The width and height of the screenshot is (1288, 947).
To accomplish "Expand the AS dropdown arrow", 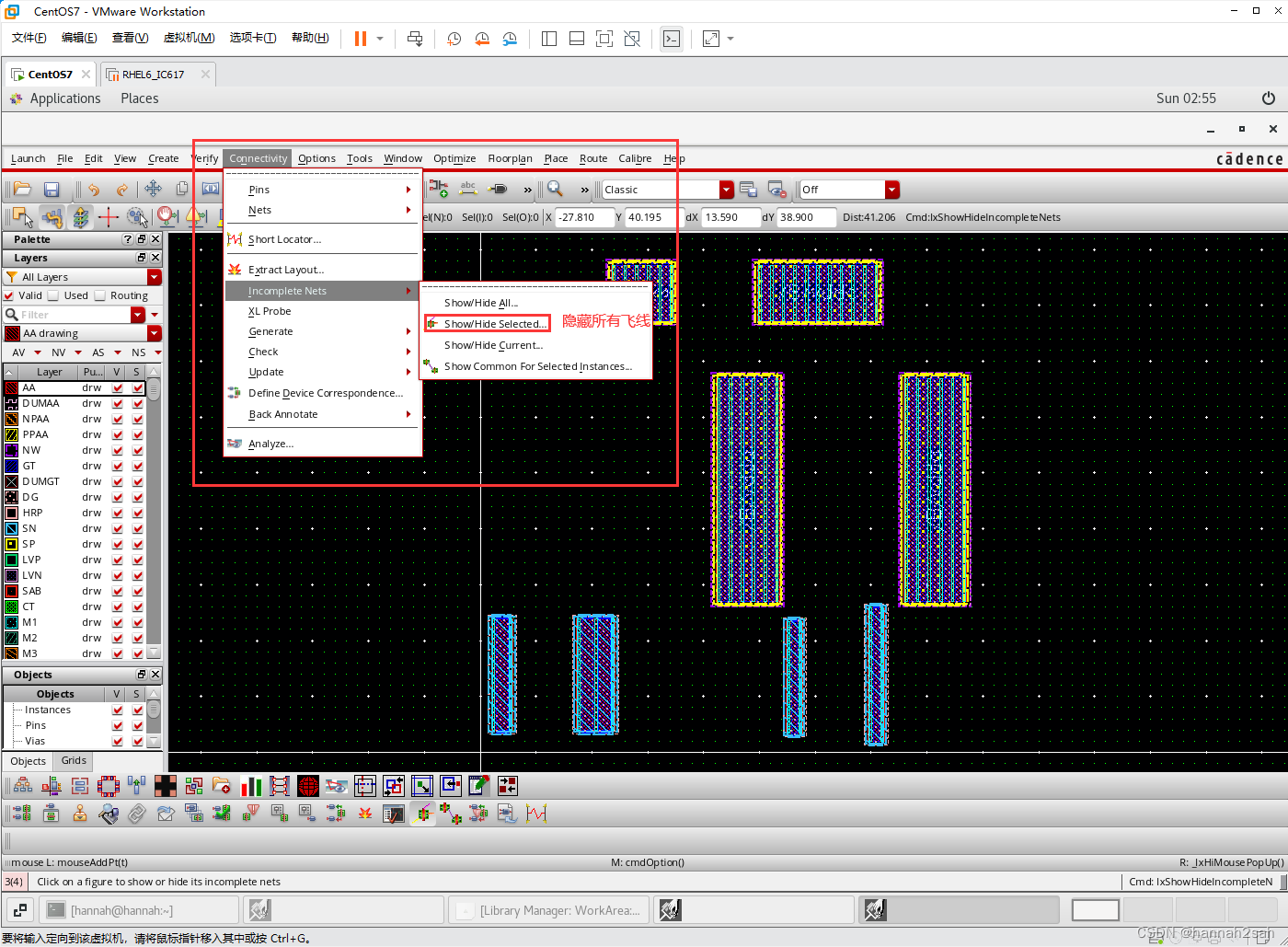I will tap(118, 352).
